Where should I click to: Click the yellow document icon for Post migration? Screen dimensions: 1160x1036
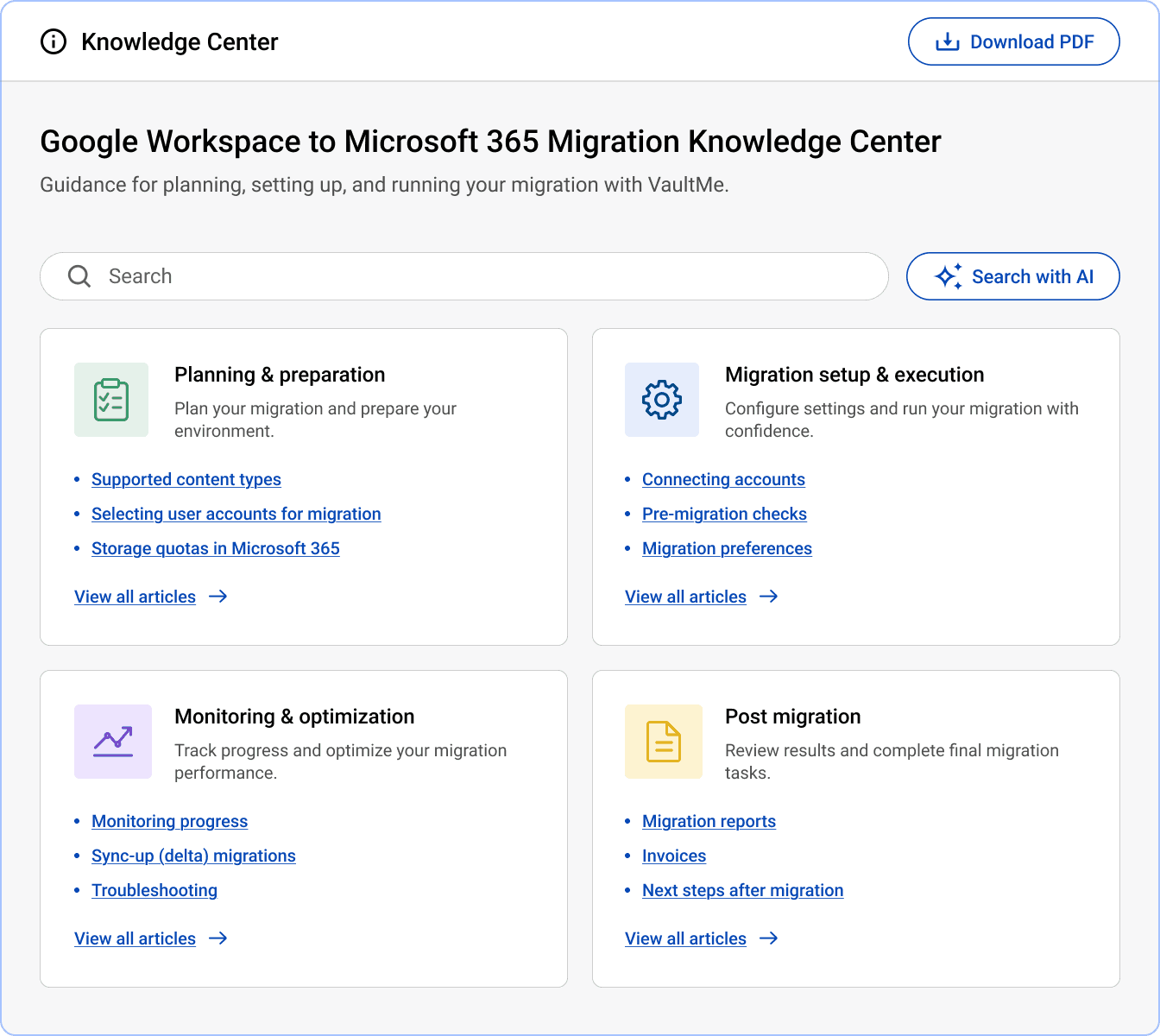(x=664, y=742)
